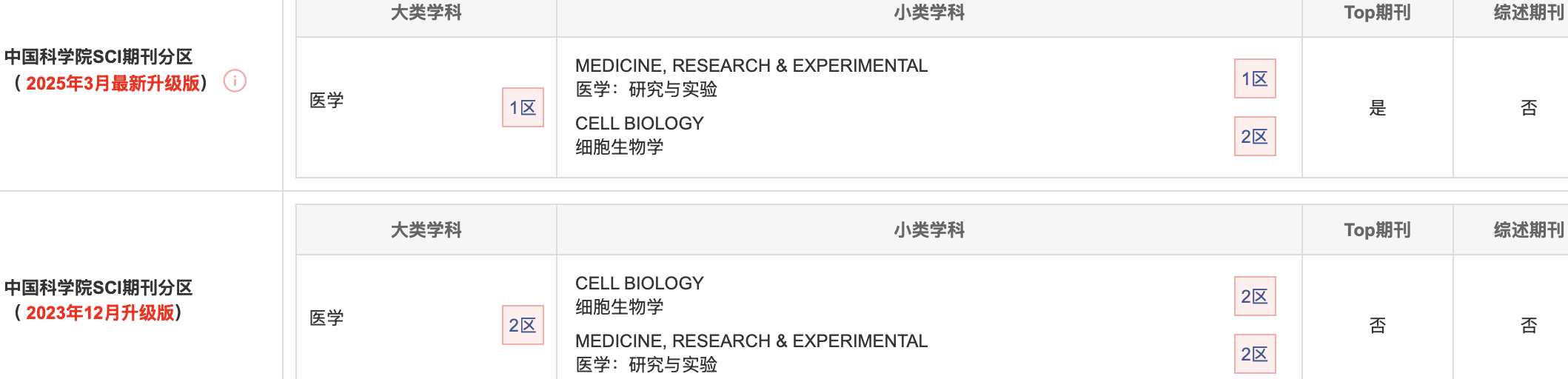
Task: Click the 中国科学院SCI期刊分区 title for the 2025 version
Action: [x=98, y=57]
